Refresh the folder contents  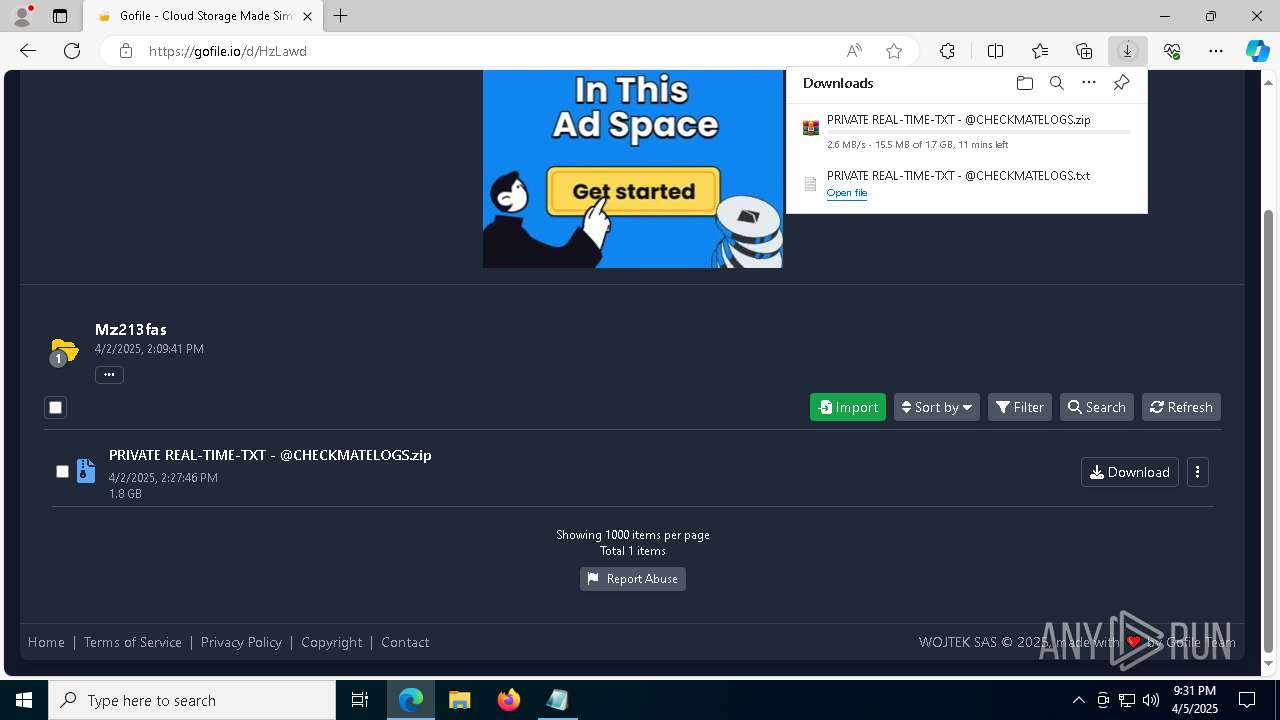click(x=1181, y=407)
